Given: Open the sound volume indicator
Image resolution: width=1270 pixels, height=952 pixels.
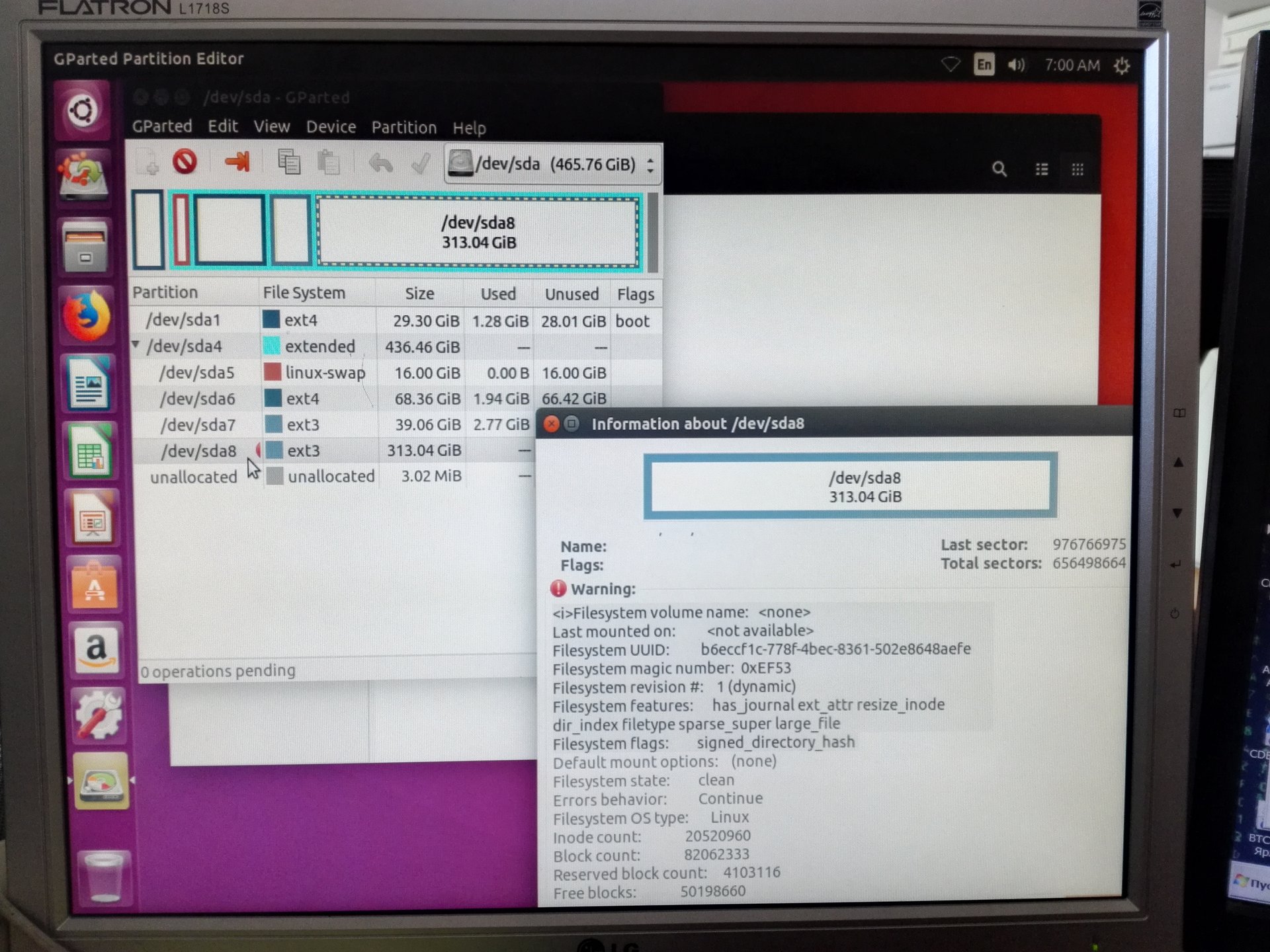Looking at the screenshot, I should (x=1016, y=65).
